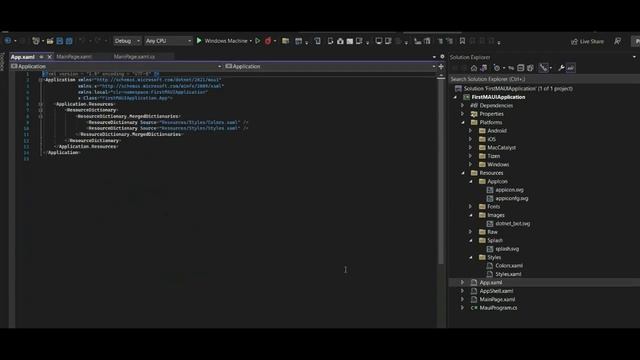This screenshot has width=640, height=360.
Task: Select Colors.xaml file
Action: (x=509, y=266)
